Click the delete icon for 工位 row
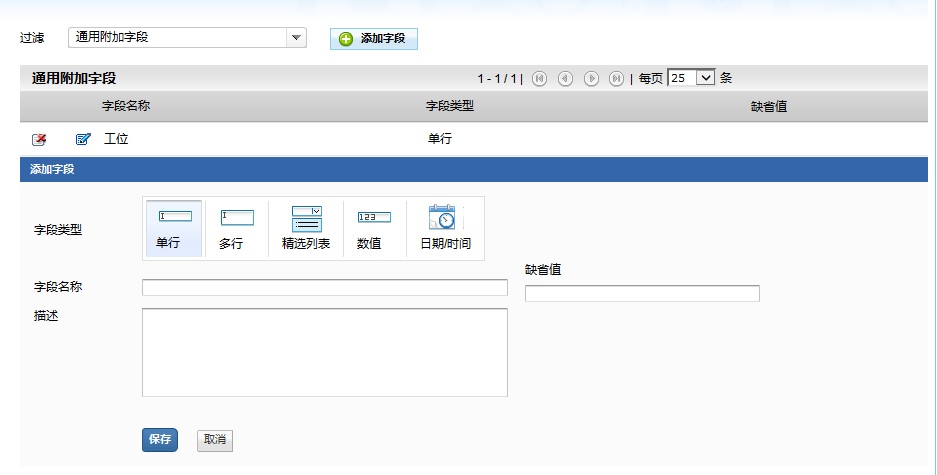 pos(39,139)
